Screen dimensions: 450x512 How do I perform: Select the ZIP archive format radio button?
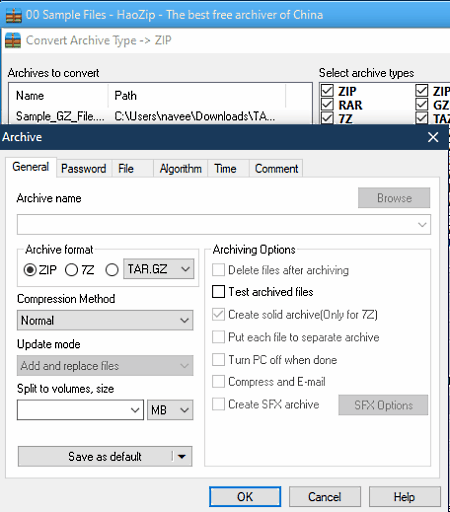(30, 270)
